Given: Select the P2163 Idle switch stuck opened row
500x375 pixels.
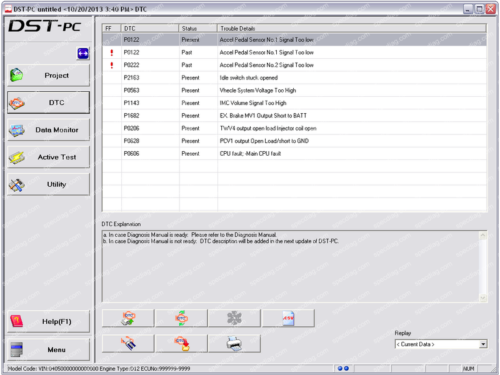Looking at the screenshot, I should click(x=294, y=78).
